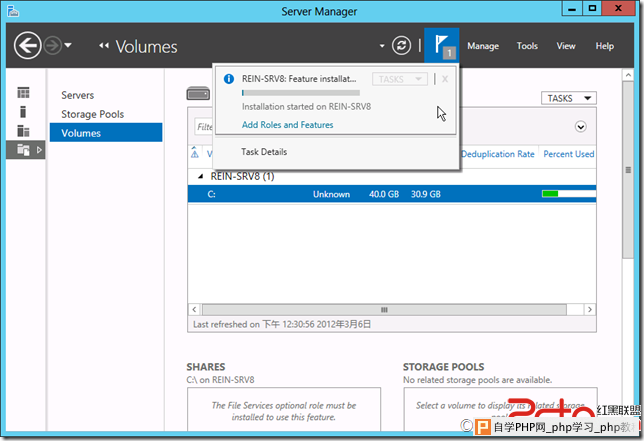Click the Dashboard icon in left sidebar

click(x=23, y=93)
